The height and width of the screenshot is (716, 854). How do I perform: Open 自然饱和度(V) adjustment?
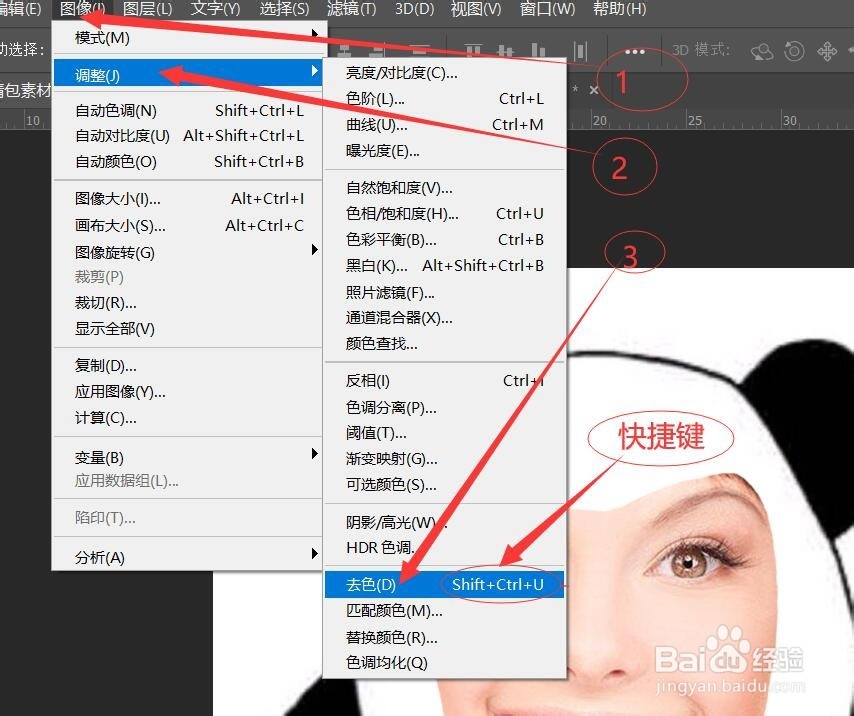445,188
